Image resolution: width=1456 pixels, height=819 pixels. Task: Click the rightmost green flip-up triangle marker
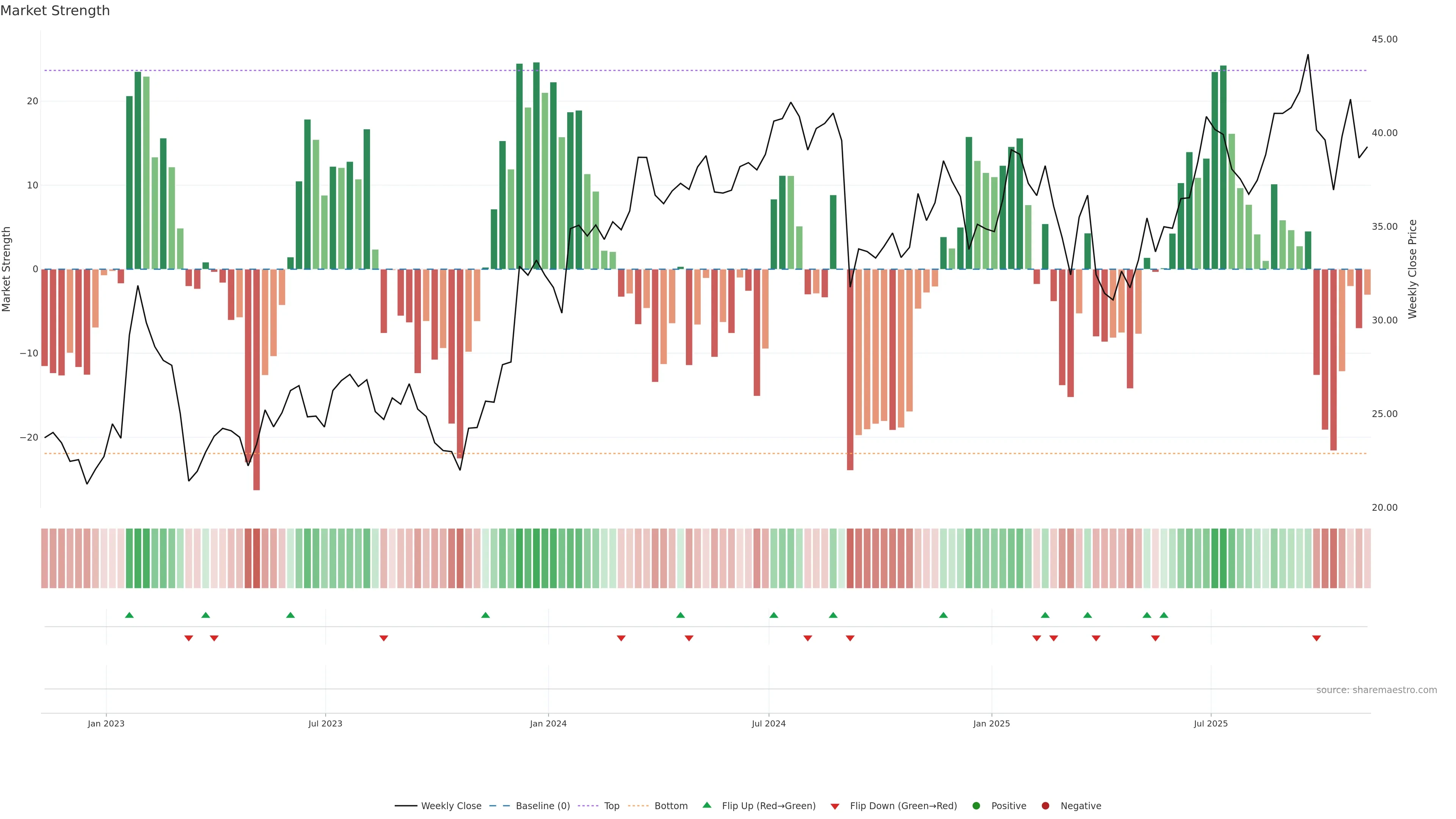(x=1164, y=615)
